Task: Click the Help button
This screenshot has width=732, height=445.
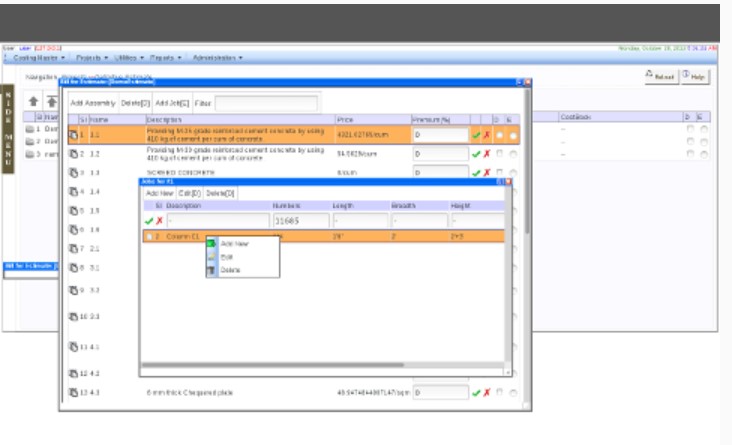Action: 695,77
